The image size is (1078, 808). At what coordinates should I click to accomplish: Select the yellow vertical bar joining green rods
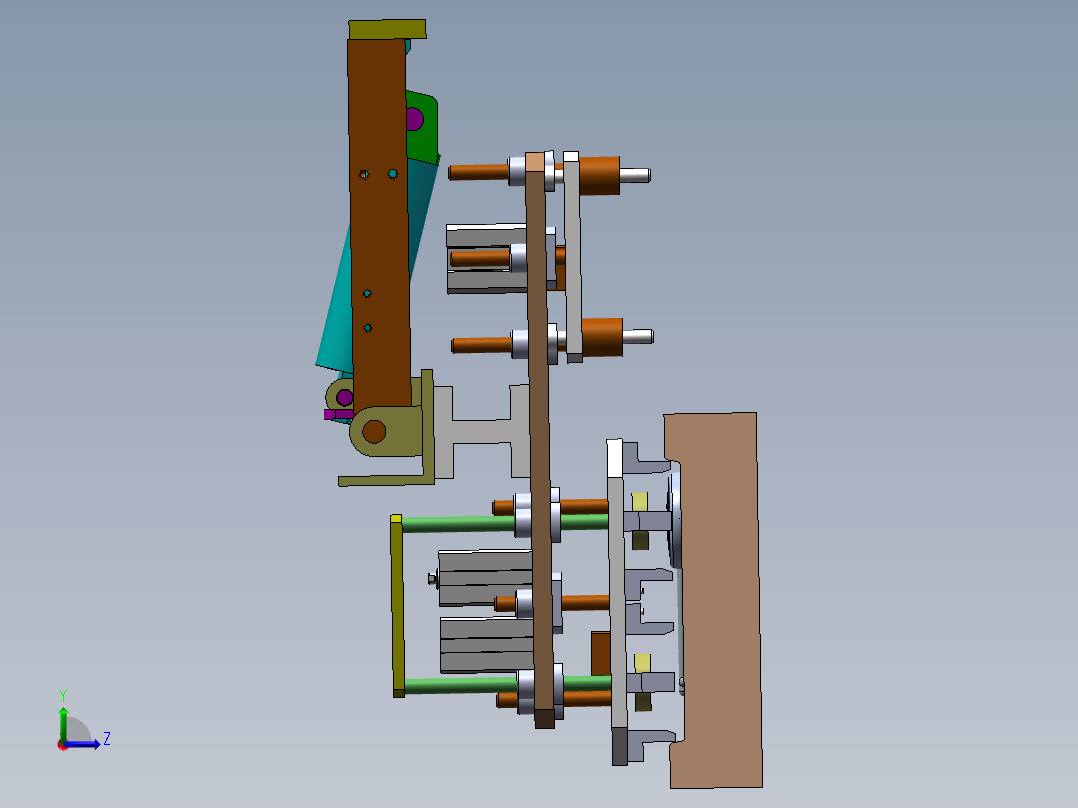point(397,605)
